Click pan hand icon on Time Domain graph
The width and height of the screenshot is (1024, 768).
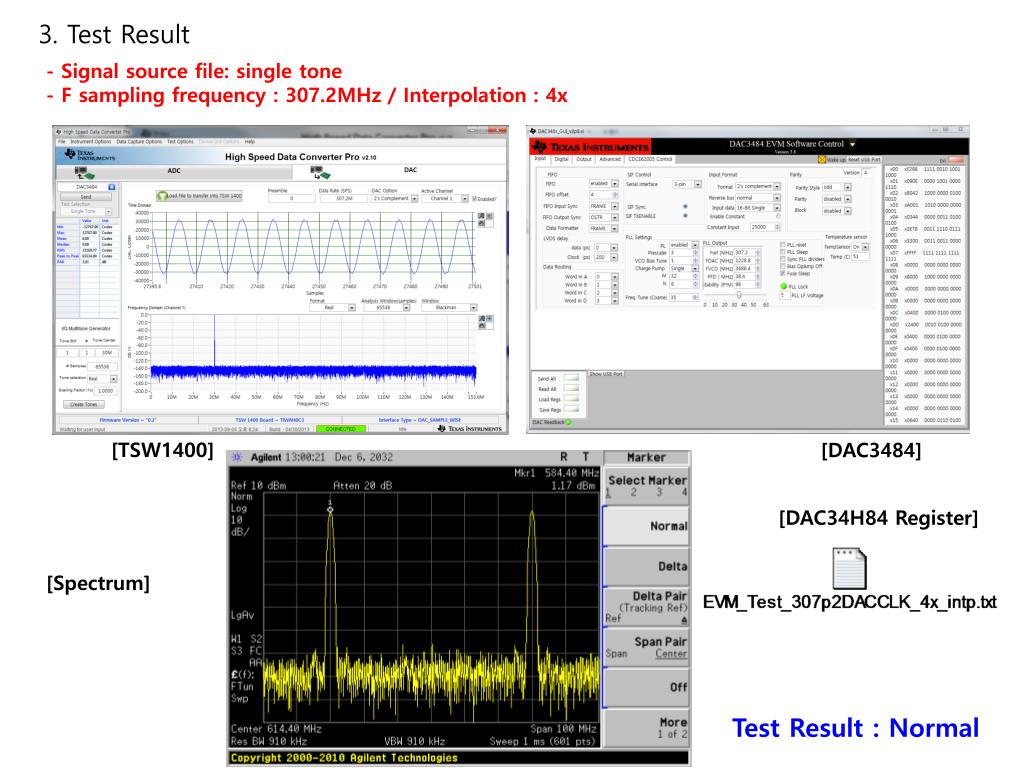tap(481, 223)
